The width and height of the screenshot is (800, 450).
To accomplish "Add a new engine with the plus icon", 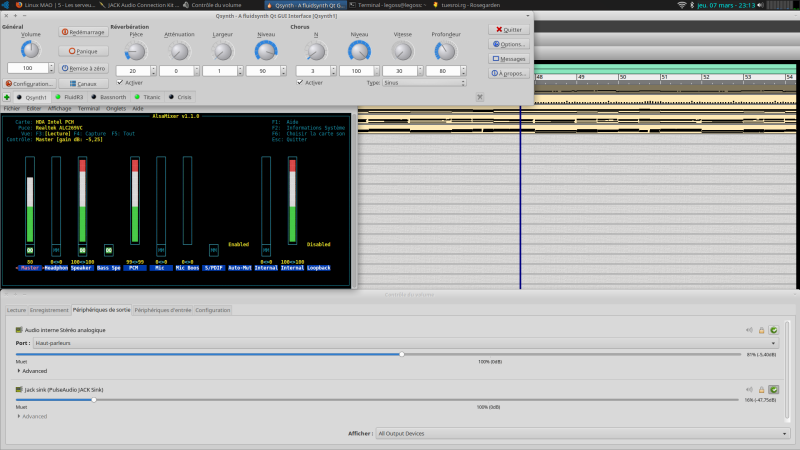I will [x=7, y=97].
